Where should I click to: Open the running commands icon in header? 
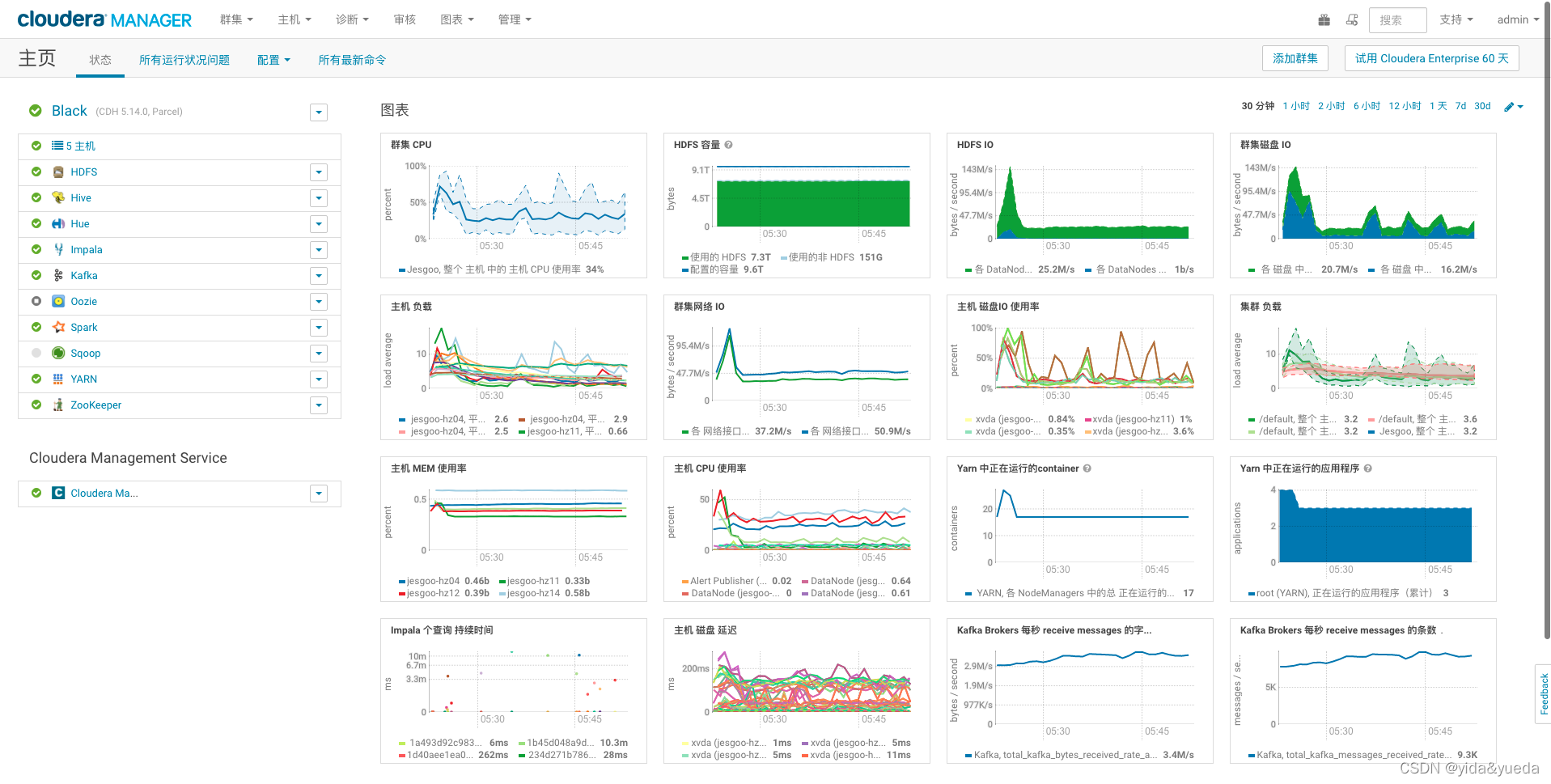coord(1352,19)
